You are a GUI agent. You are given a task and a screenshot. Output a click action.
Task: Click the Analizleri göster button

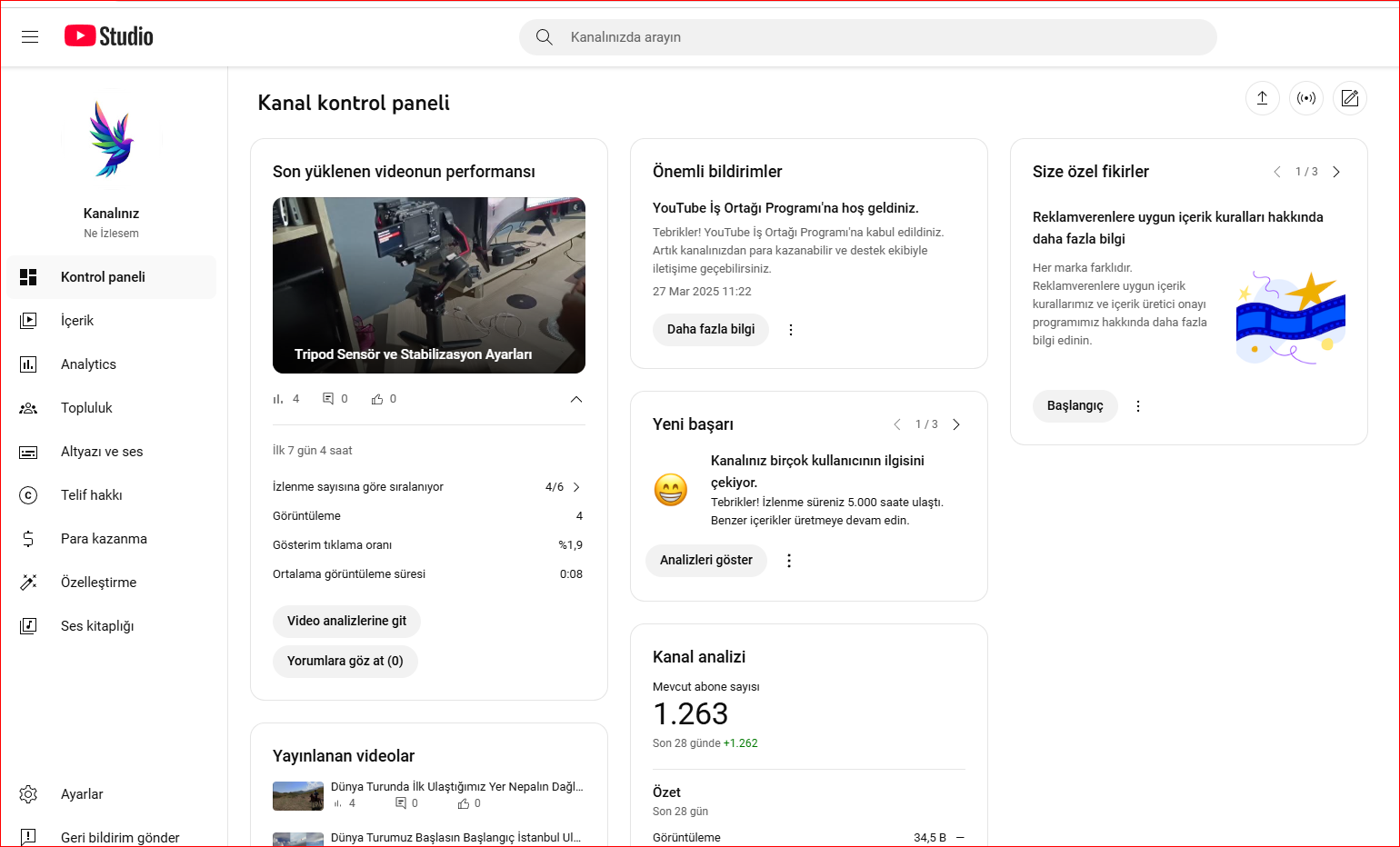[x=706, y=561]
